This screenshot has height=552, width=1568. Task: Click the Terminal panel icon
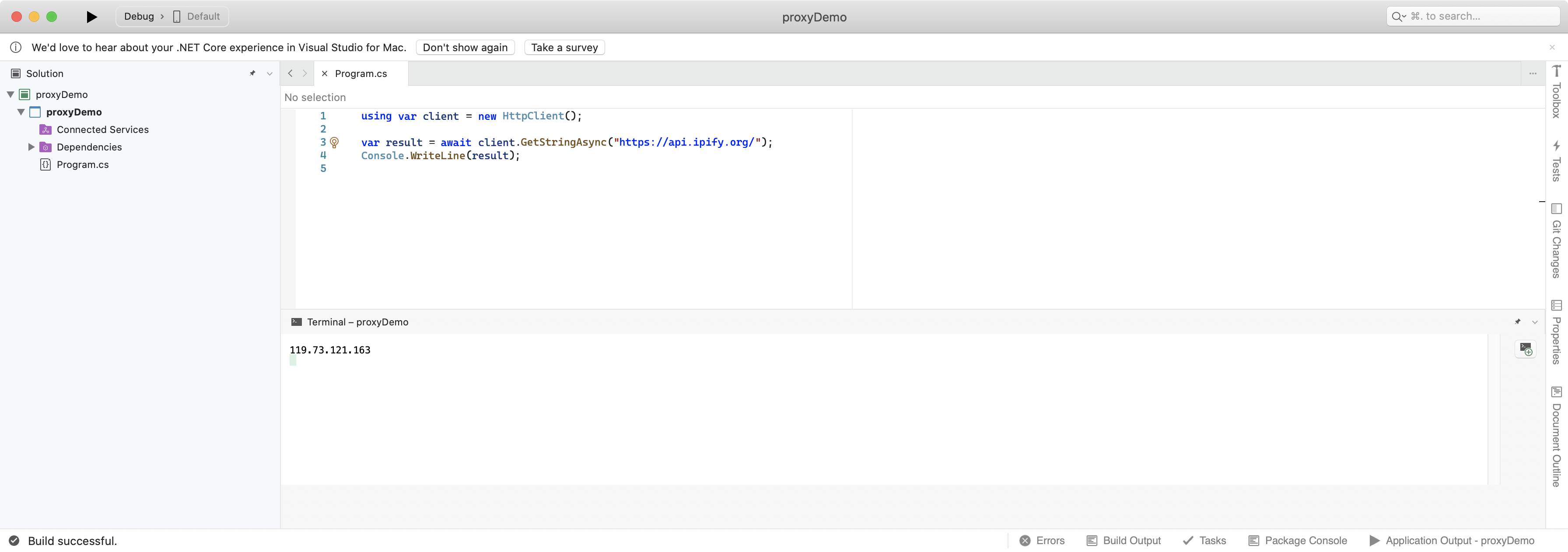pos(297,322)
